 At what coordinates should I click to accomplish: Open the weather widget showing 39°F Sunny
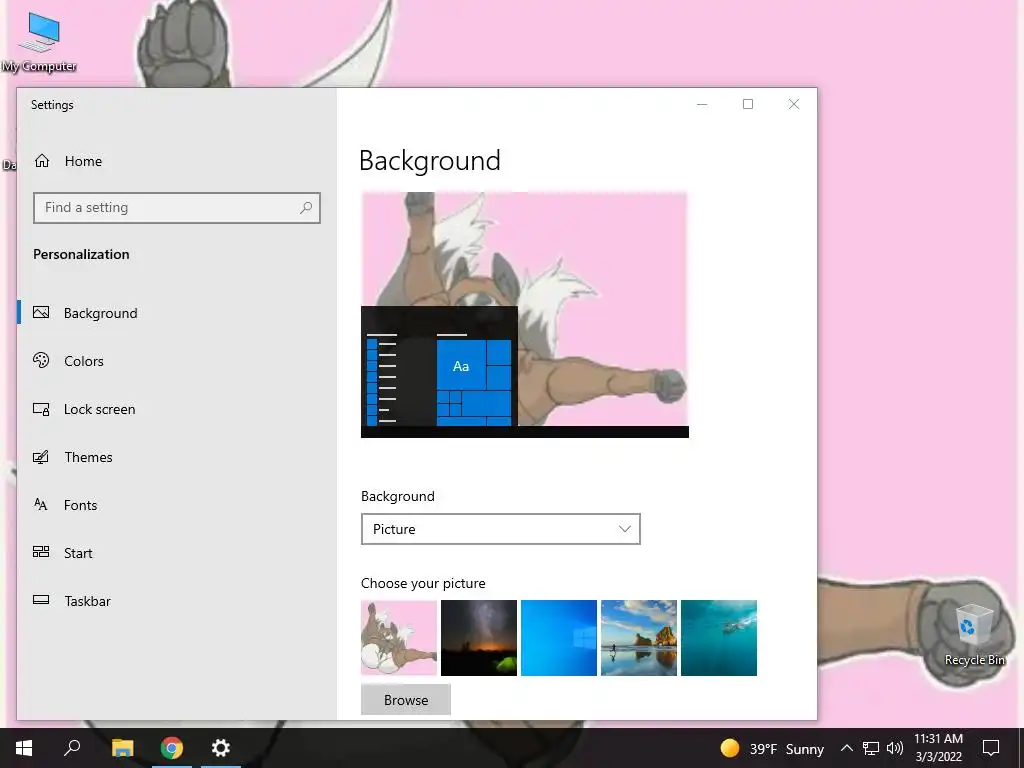(772, 748)
